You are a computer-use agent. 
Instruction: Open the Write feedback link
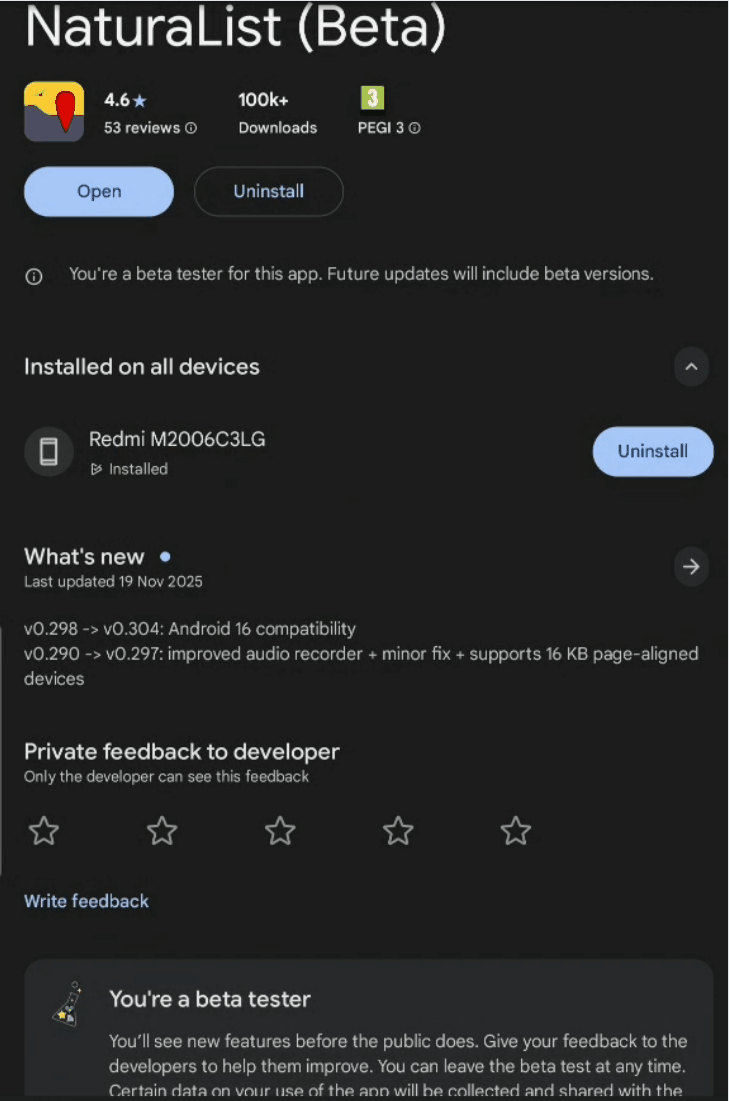pos(86,901)
